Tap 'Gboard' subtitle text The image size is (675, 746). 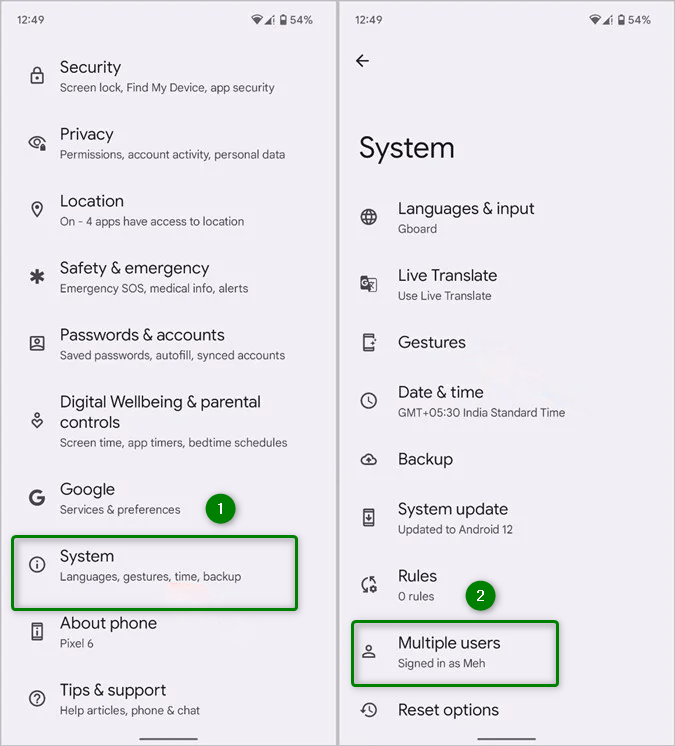click(x=417, y=229)
